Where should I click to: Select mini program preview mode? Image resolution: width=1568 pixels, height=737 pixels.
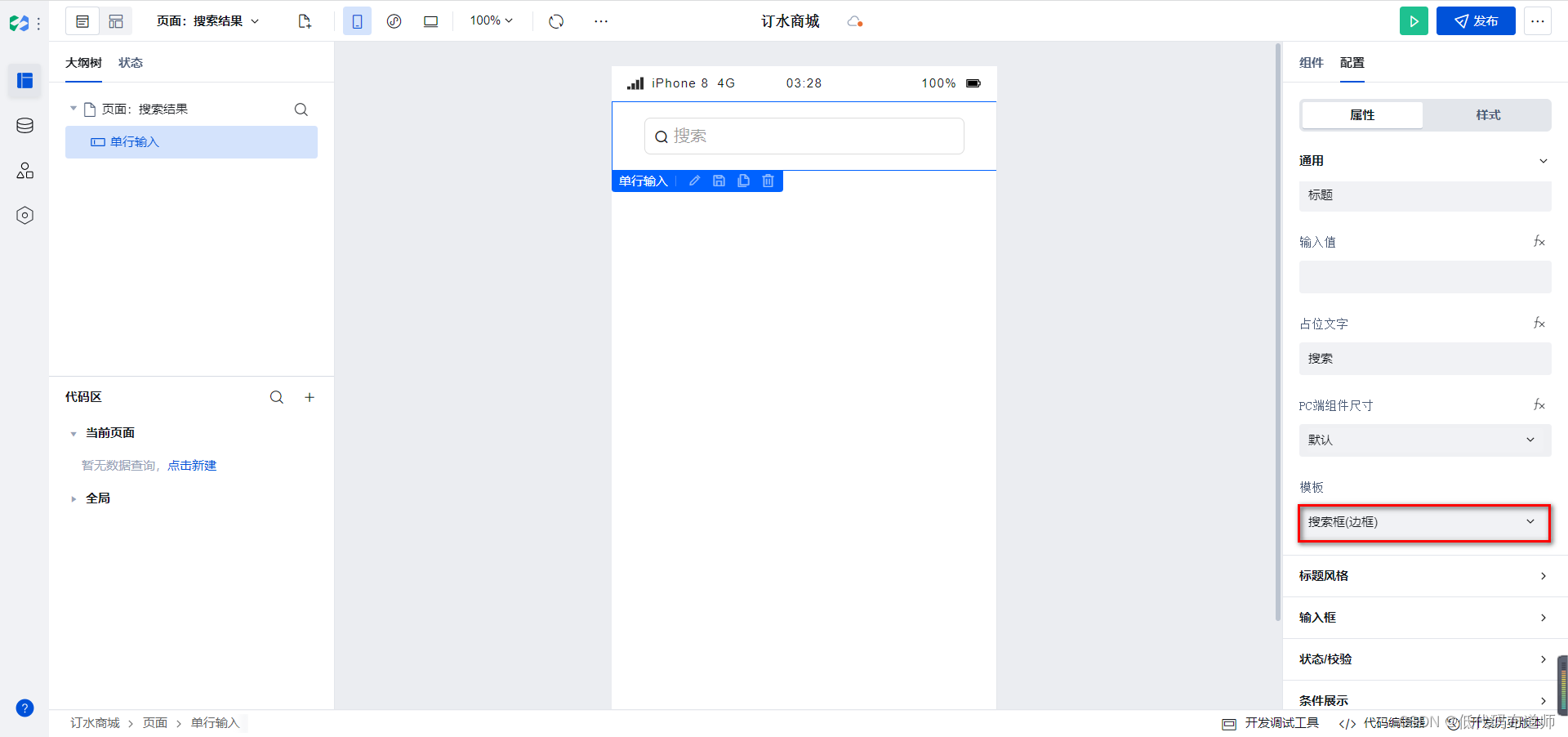(394, 21)
